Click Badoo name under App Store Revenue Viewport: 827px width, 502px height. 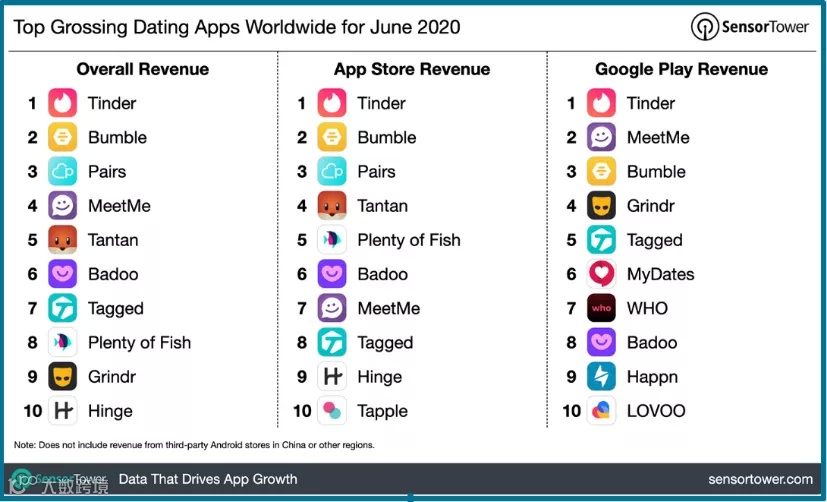[382, 274]
